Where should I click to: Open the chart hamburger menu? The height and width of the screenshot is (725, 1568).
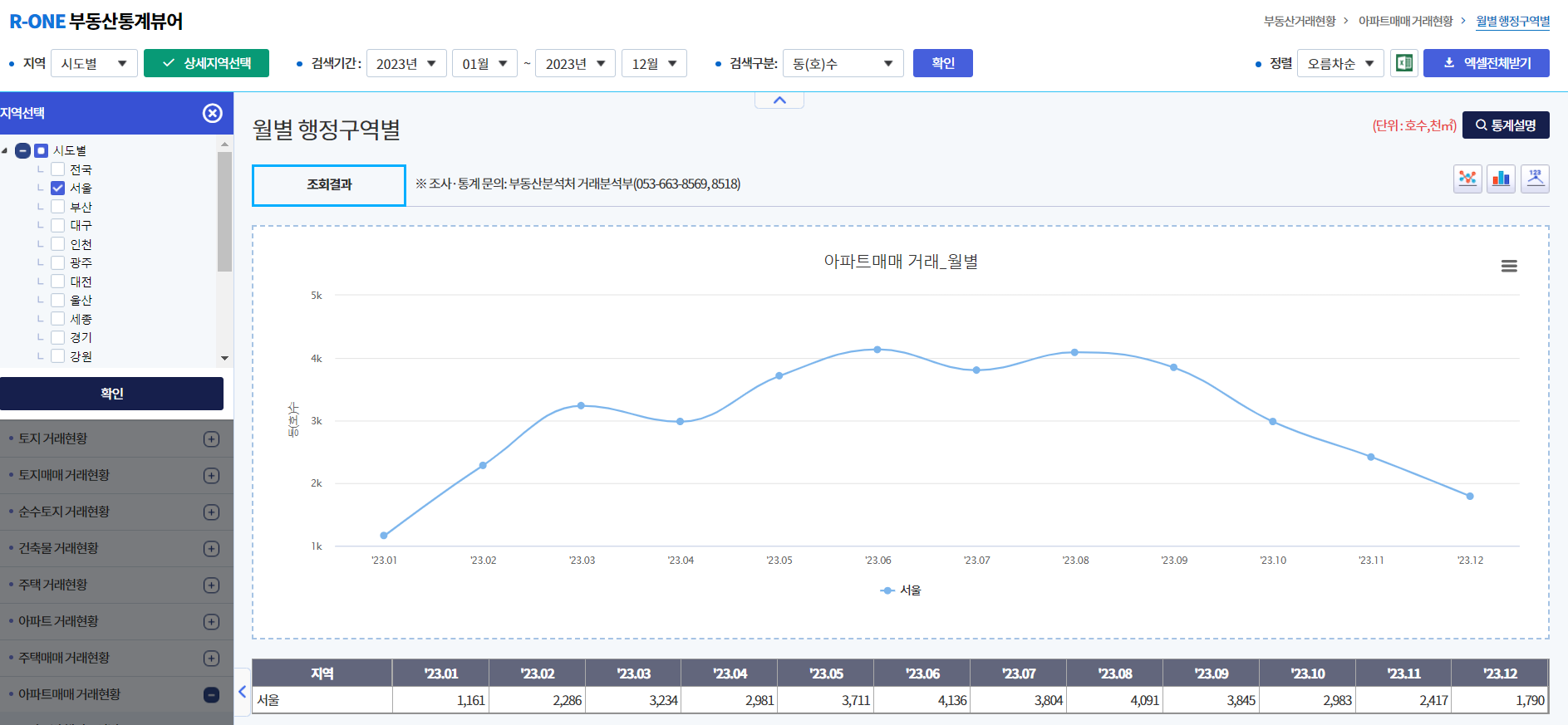1509,266
